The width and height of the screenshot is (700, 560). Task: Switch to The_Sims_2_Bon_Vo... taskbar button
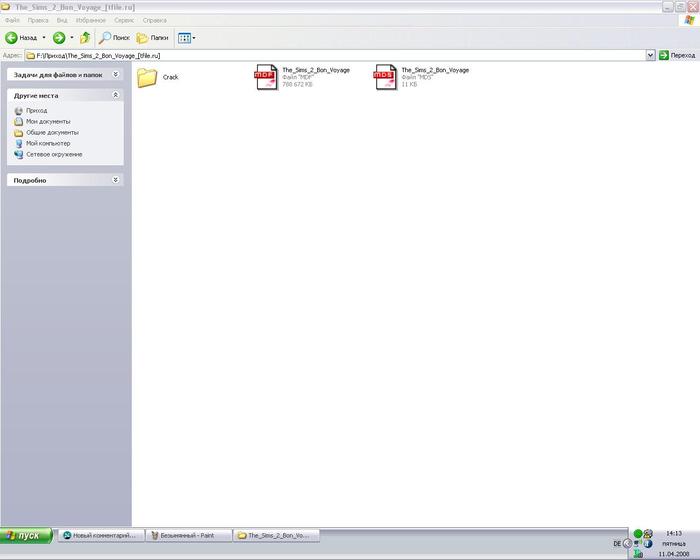(277, 535)
